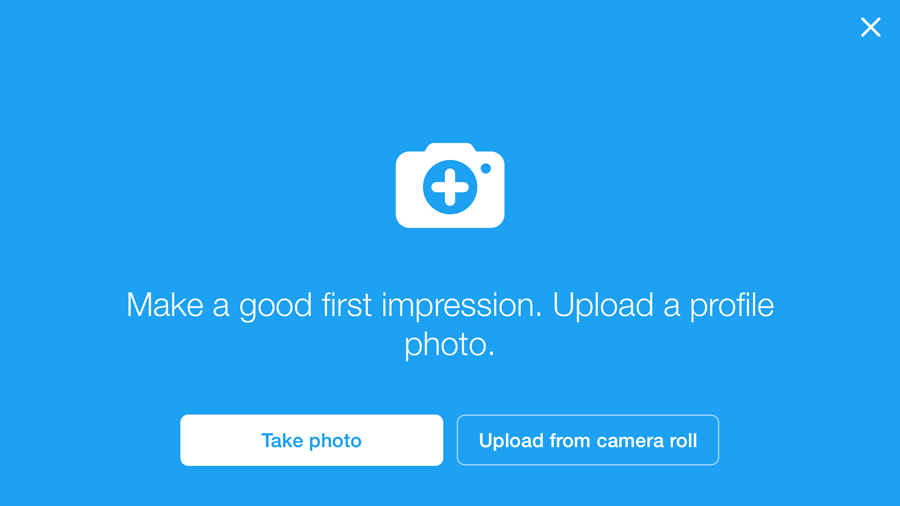Click the 'Upload from camera roll' label text
Viewport: 900px width, 506px height.
coord(588,441)
